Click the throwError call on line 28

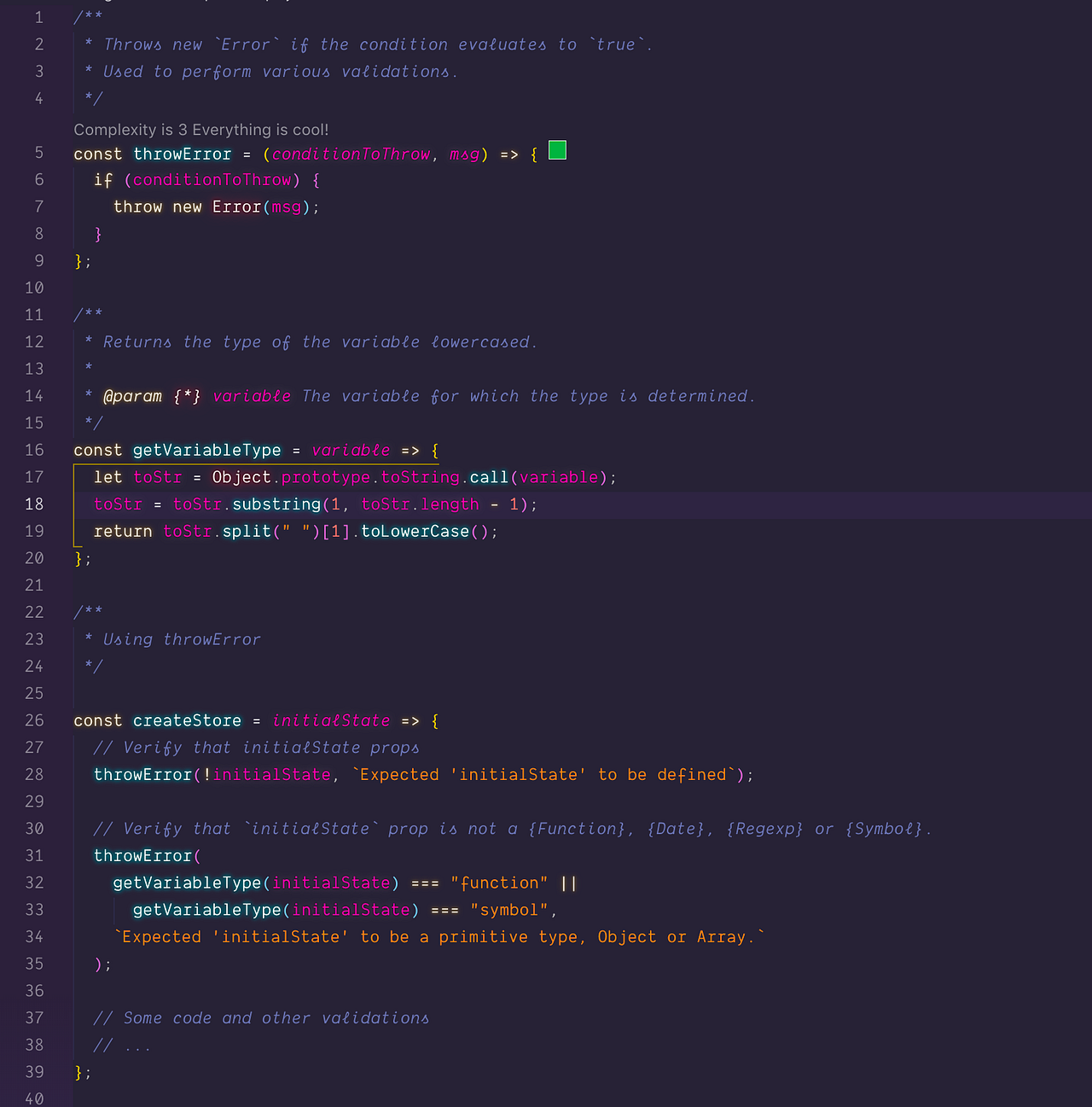143,774
